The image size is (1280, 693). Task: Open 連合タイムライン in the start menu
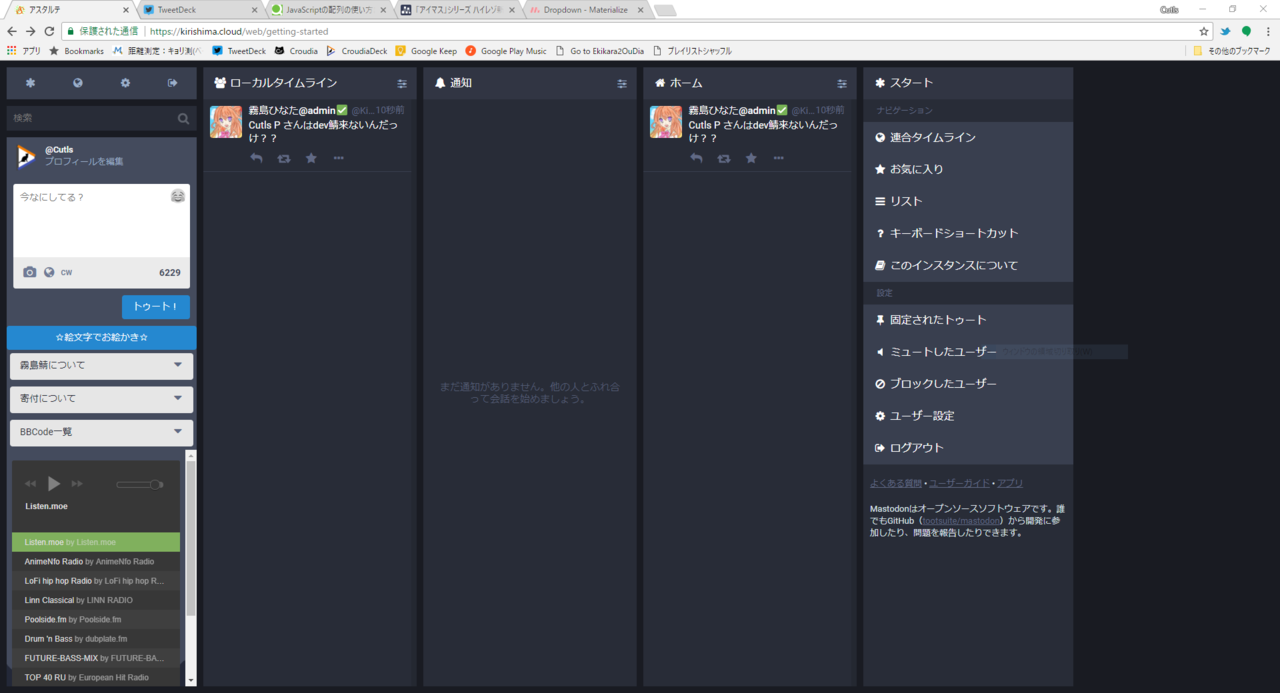(x=932, y=137)
